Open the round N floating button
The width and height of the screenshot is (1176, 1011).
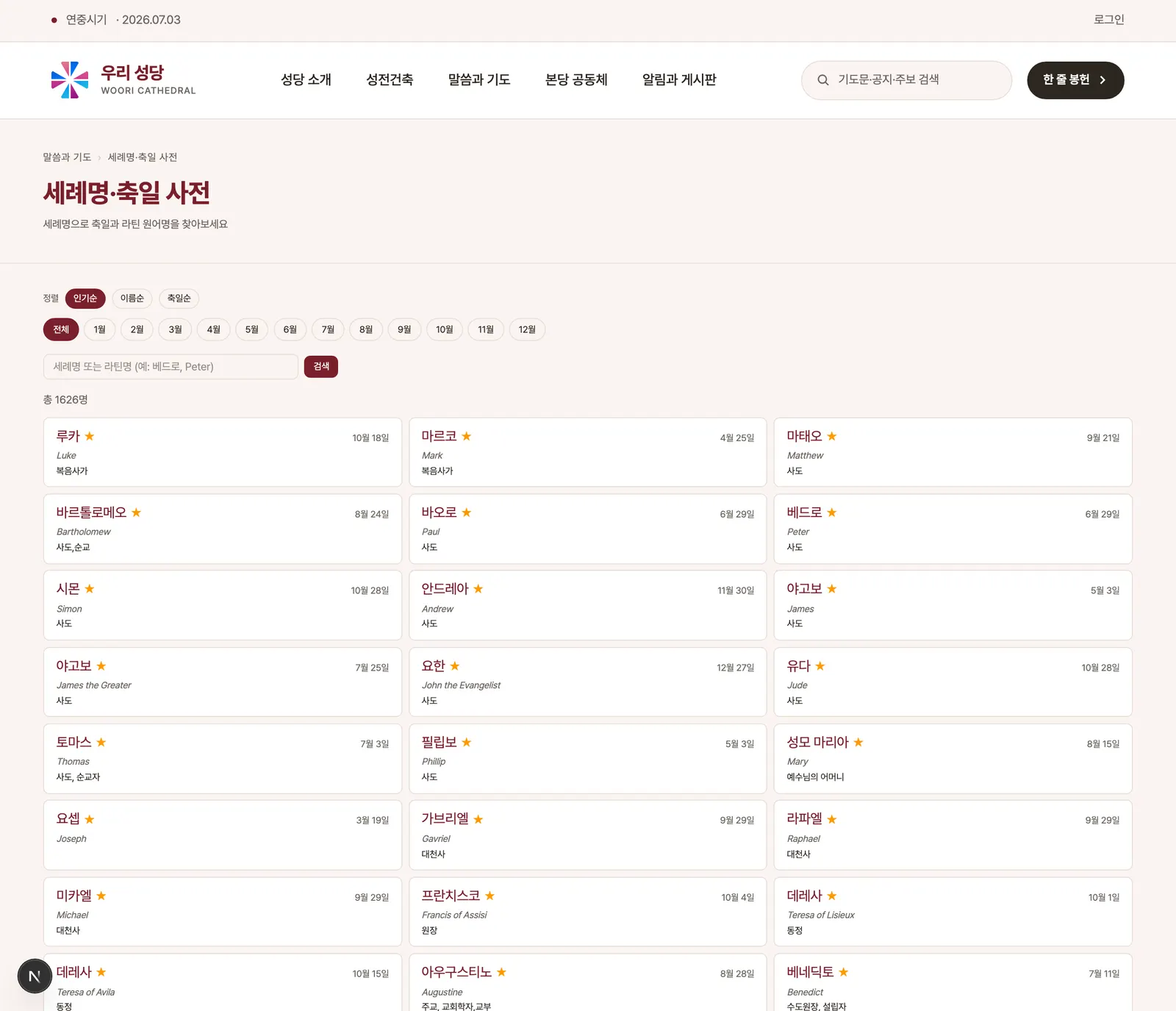click(35, 976)
